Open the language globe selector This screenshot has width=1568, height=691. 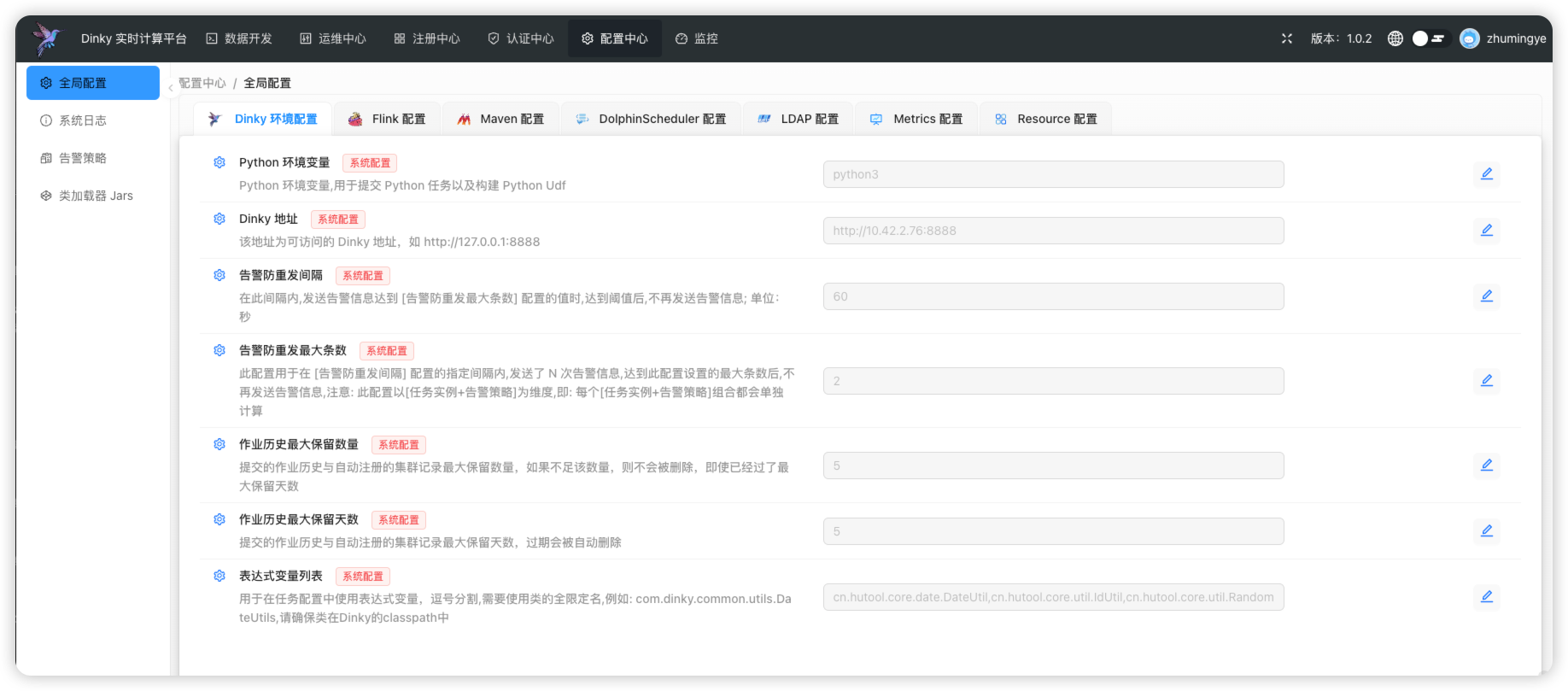point(1395,38)
